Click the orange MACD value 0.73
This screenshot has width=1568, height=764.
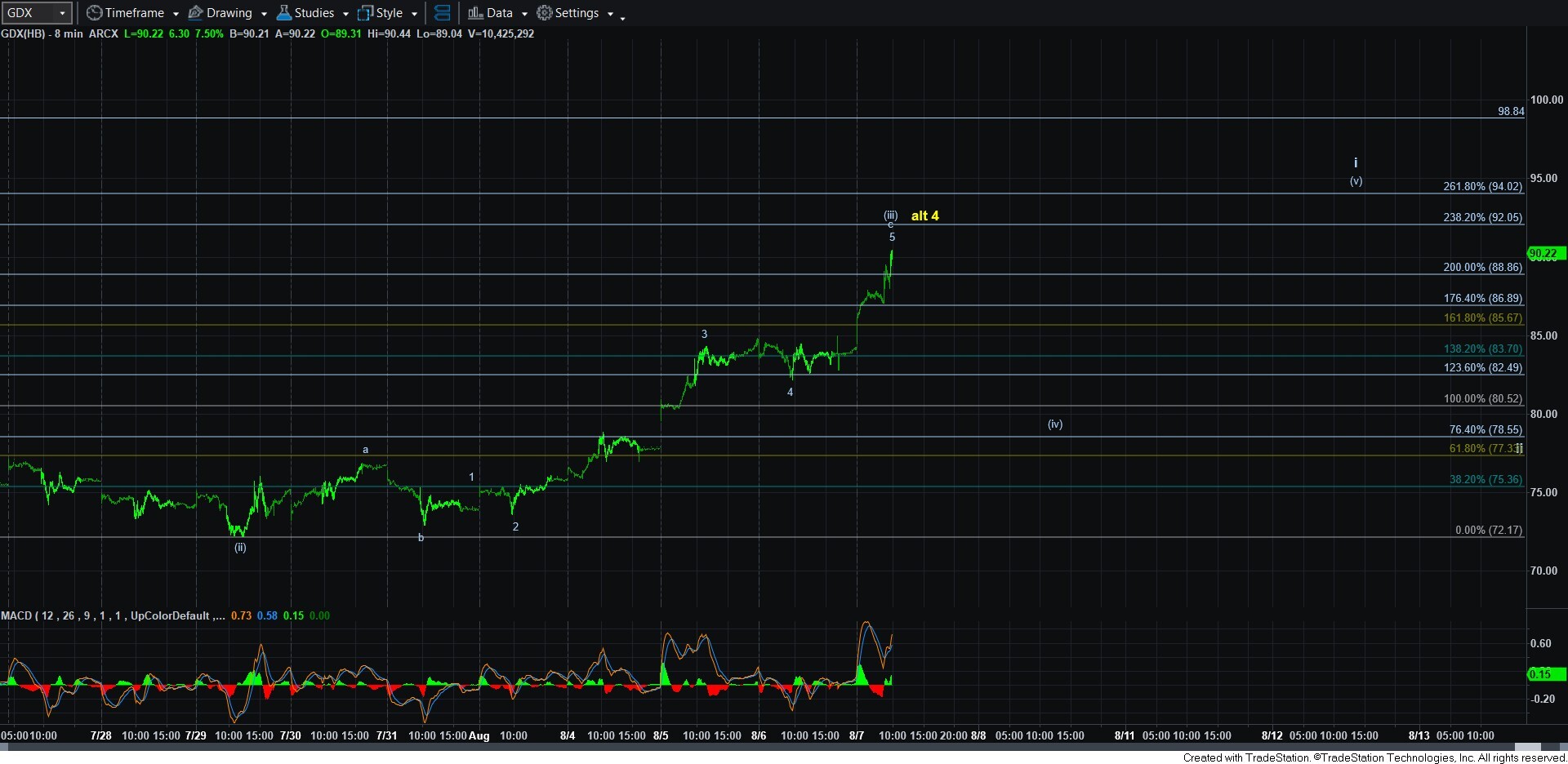pyautogui.click(x=241, y=615)
